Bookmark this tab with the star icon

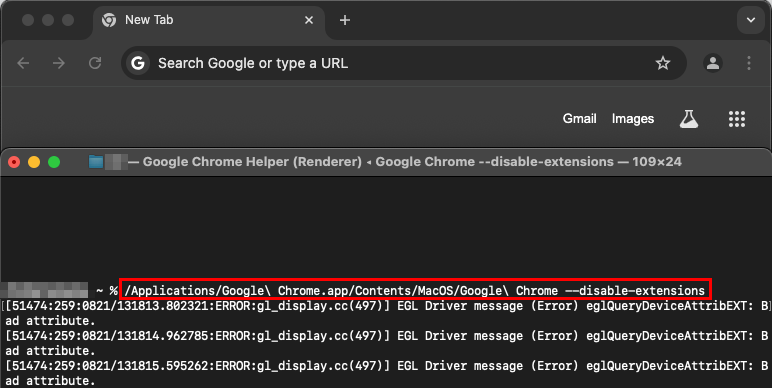pyautogui.click(x=663, y=63)
